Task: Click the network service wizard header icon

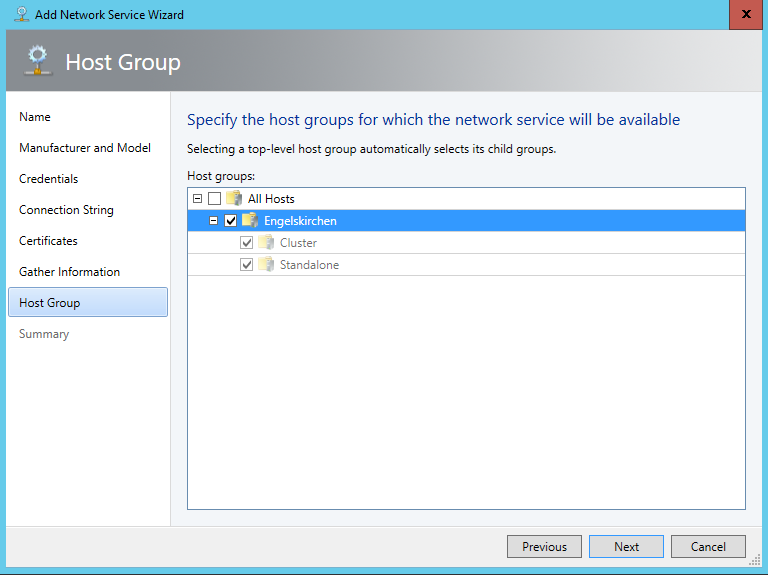Action: click(x=37, y=61)
